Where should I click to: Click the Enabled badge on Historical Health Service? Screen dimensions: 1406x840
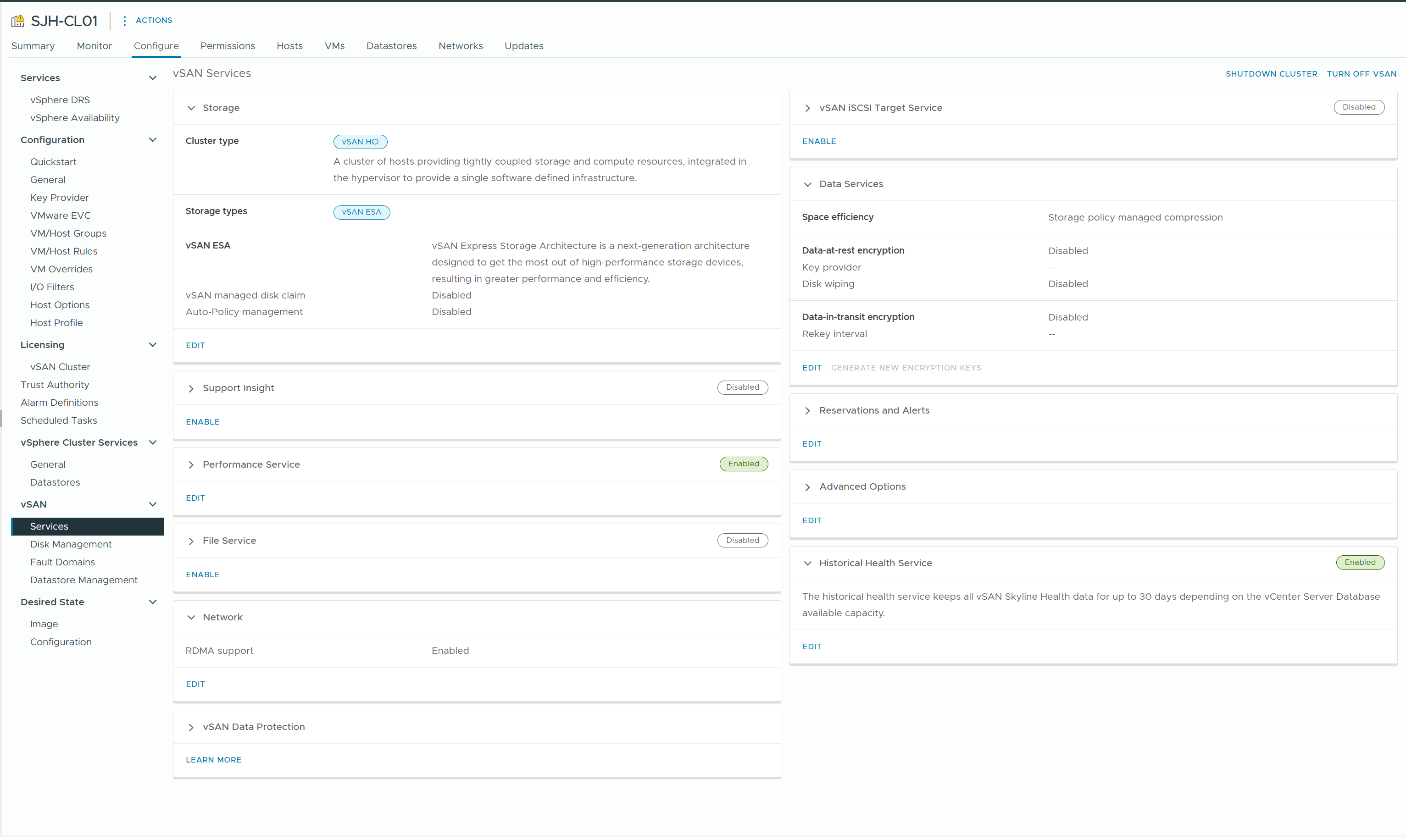1360,562
